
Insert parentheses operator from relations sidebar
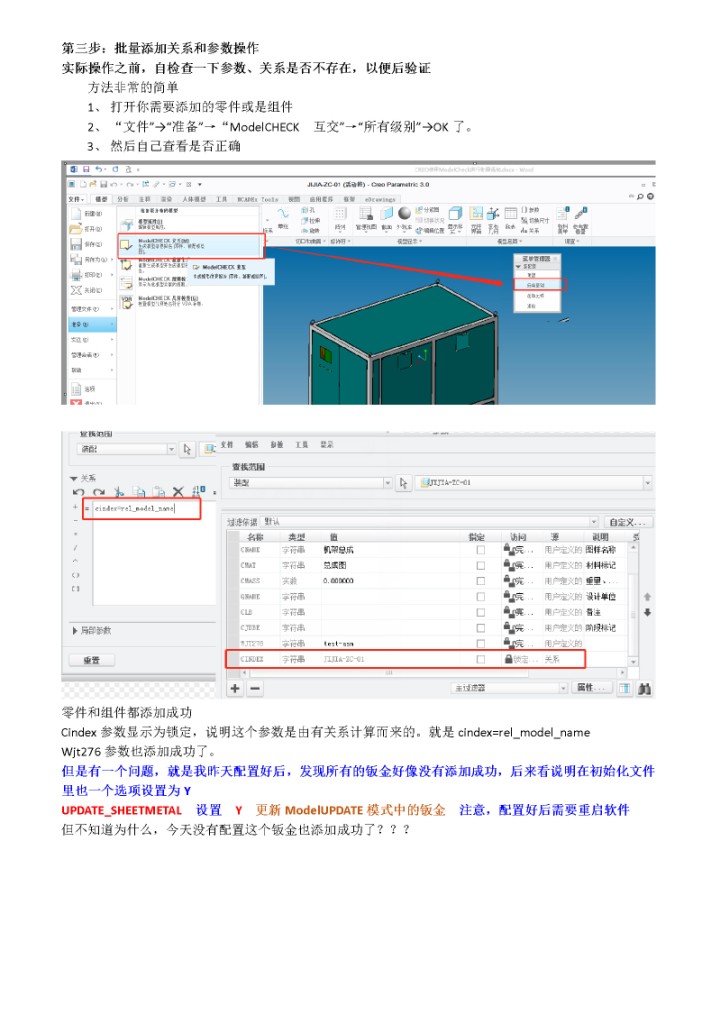point(76,575)
